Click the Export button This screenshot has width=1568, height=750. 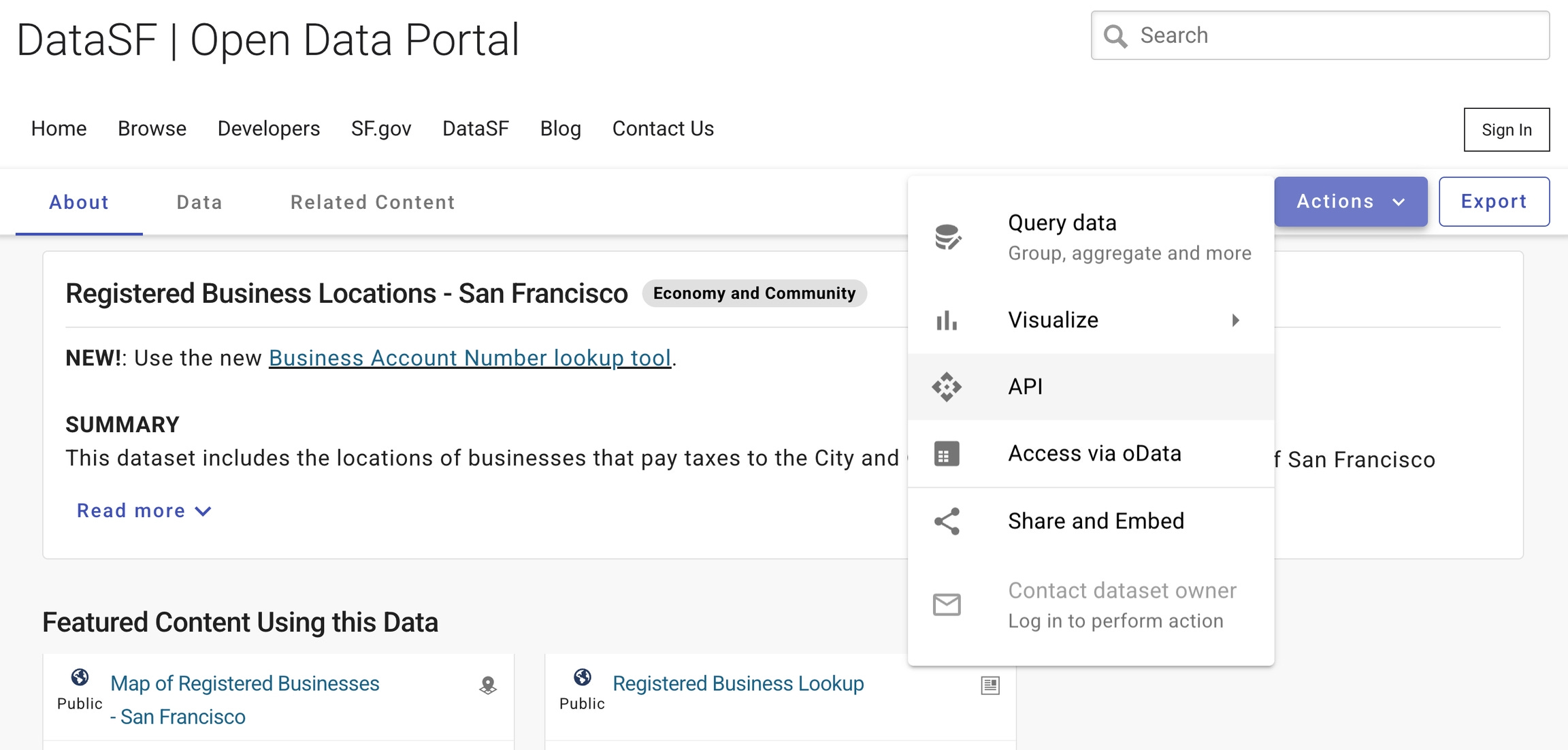click(x=1494, y=201)
